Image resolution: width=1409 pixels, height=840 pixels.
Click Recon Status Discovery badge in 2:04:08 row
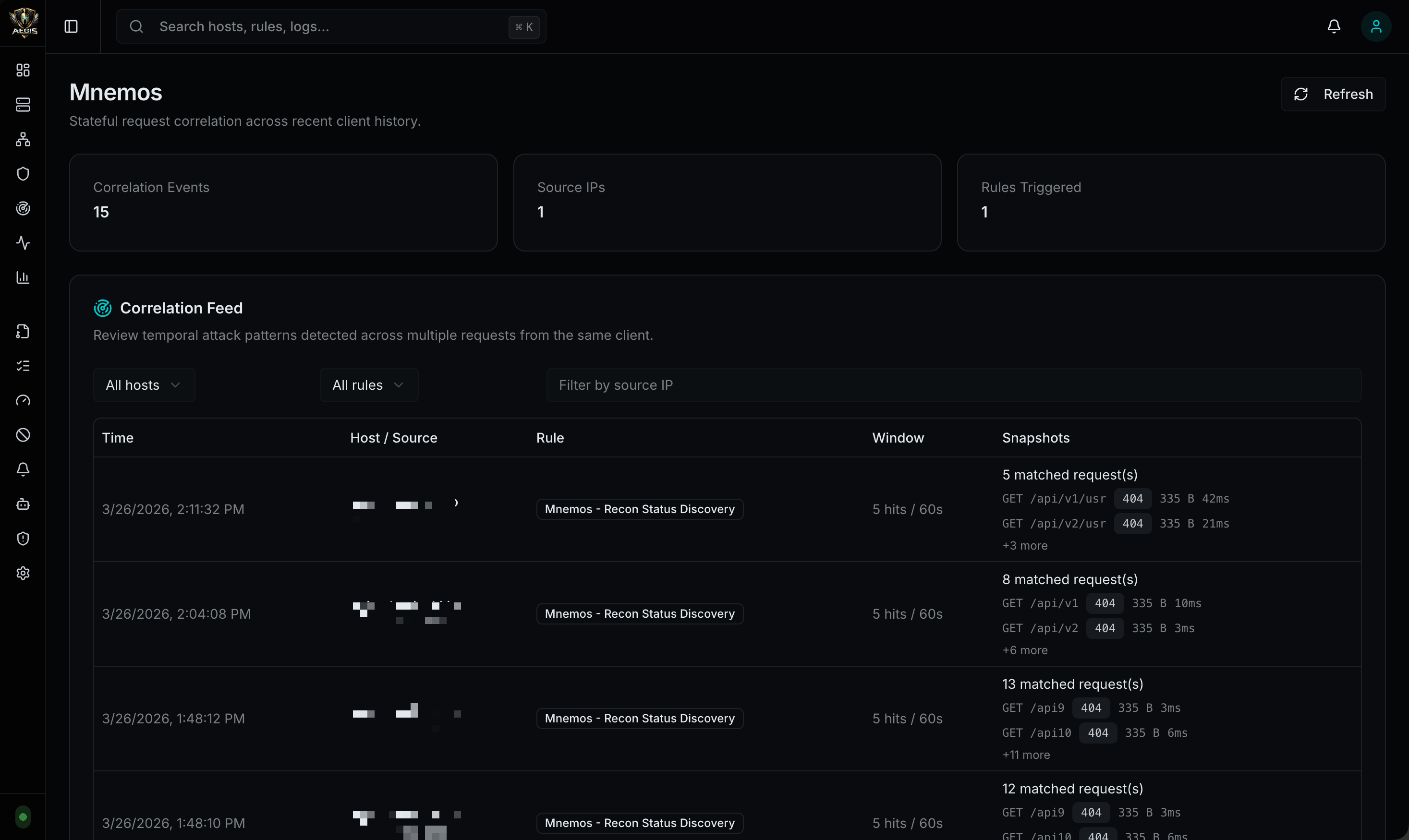coord(640,614)
